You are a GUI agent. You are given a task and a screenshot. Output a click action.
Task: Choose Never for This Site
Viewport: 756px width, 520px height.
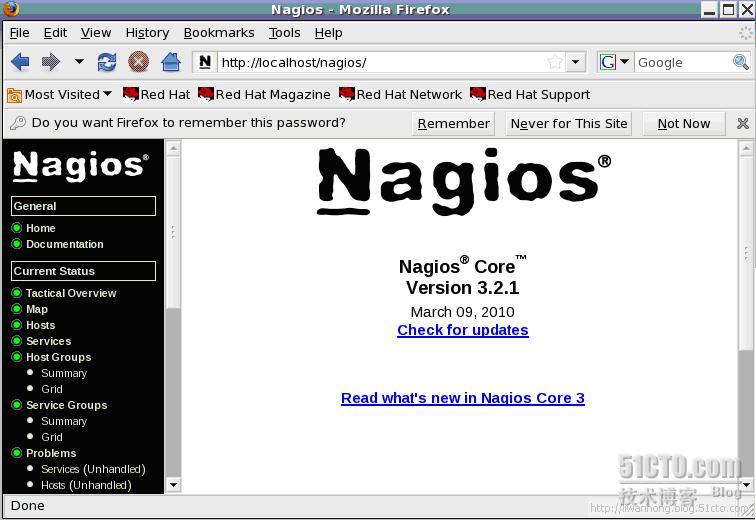pyautogui.click(x=568, y=124)
